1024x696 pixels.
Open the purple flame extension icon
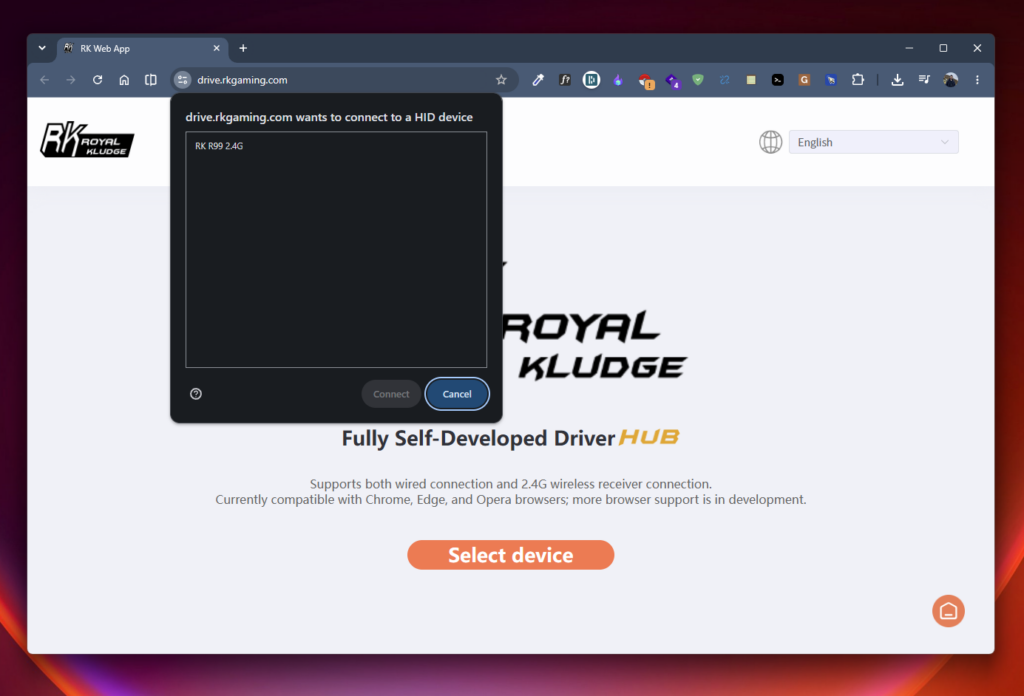click(x=618, y=80)
